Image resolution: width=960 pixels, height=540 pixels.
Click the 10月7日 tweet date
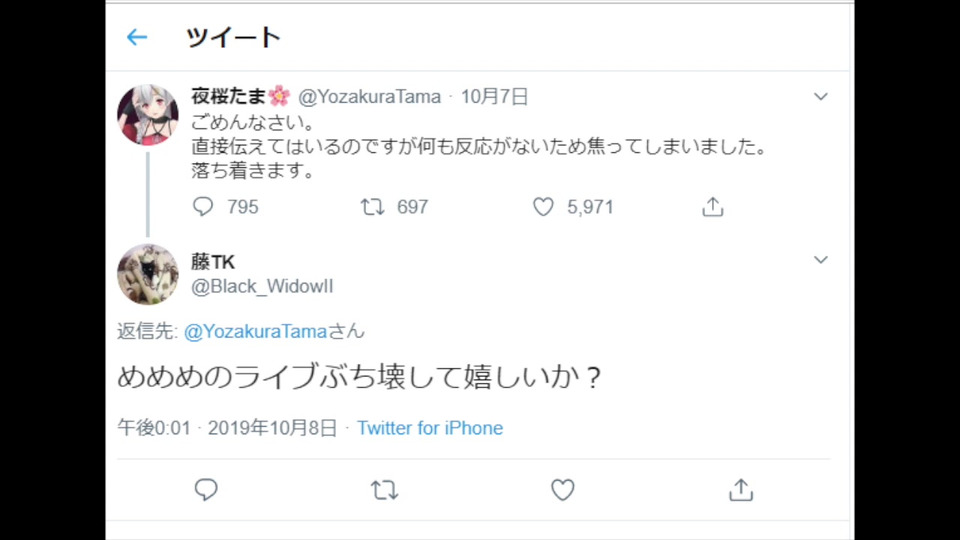click(x=494, y=97)
